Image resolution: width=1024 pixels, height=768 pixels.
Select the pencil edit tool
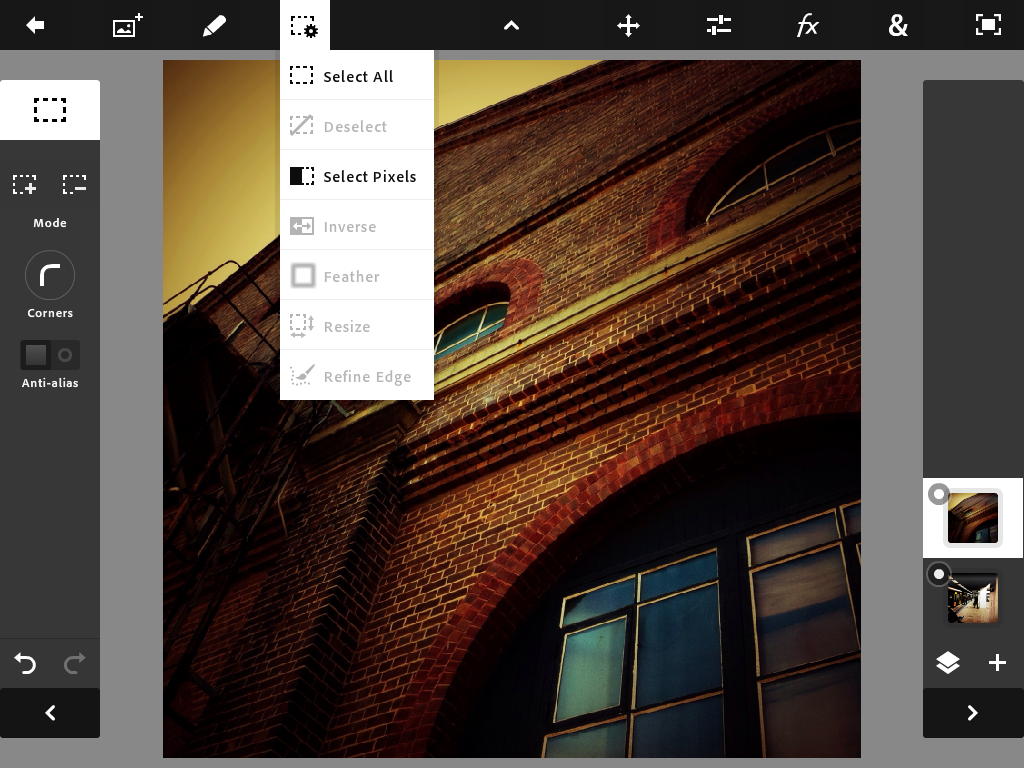214,26
